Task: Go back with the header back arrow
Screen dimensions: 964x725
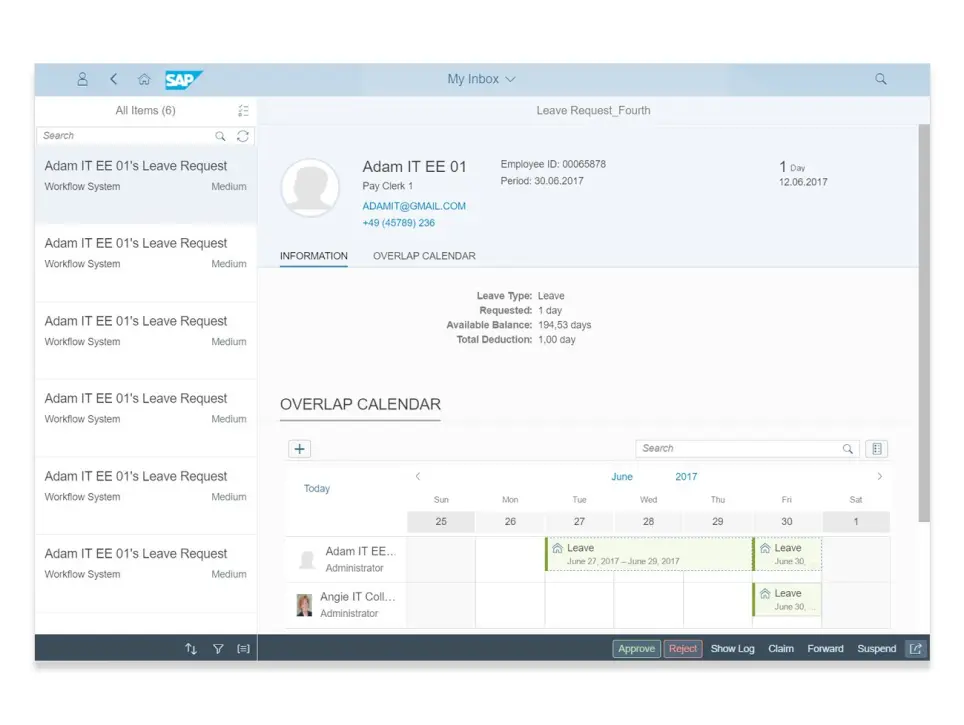Action: [x=114, y=79]
